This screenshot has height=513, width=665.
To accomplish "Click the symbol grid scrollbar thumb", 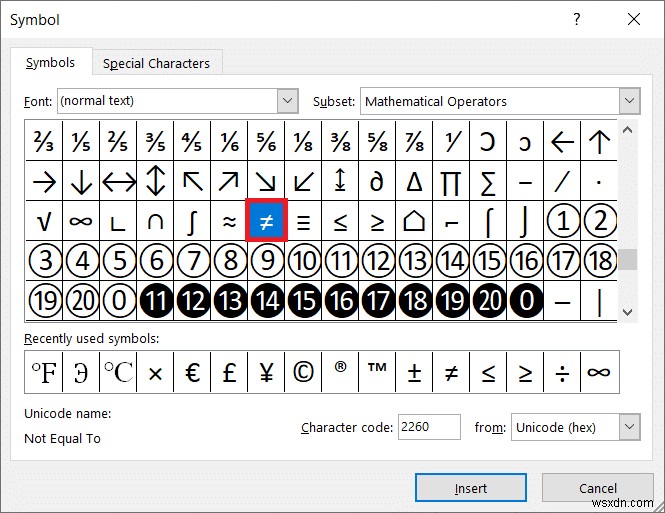I will (628, 259).
